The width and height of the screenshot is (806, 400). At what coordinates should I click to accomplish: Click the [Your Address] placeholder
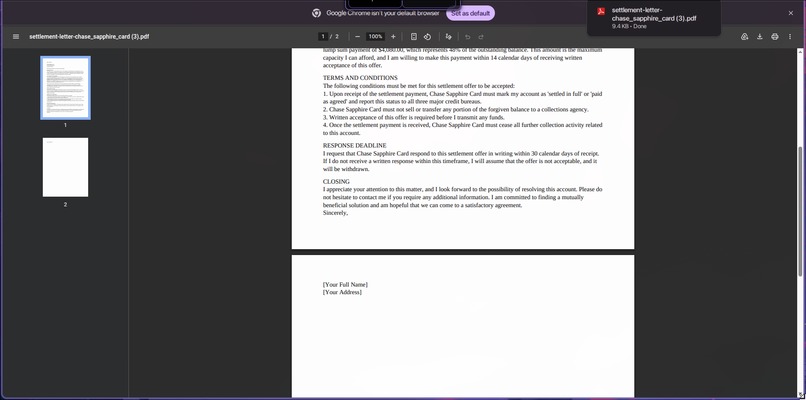(x=342, y=292)
